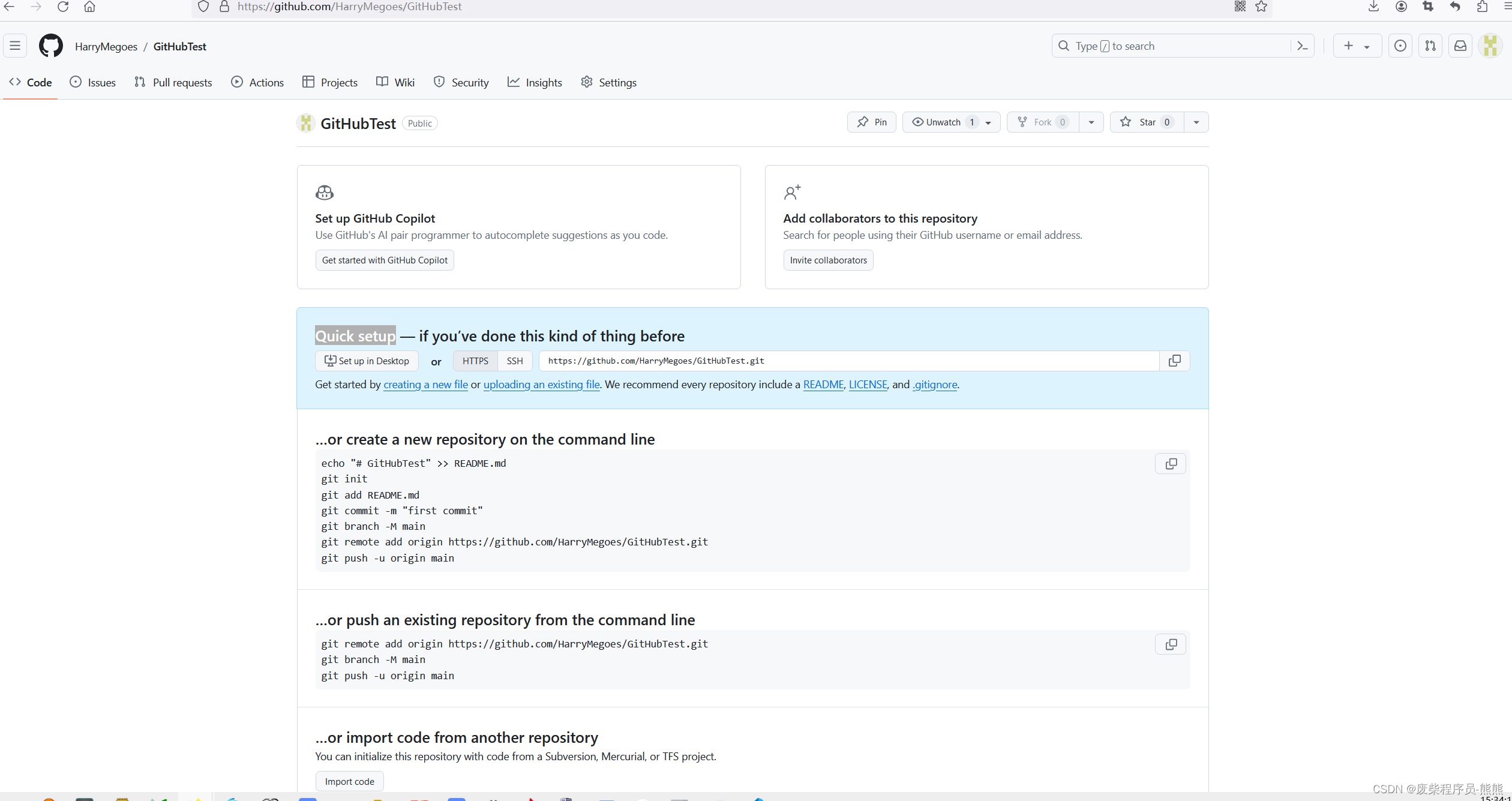
Task: Expand the Fork options dropdown arrow
Action: (1091, 122)
